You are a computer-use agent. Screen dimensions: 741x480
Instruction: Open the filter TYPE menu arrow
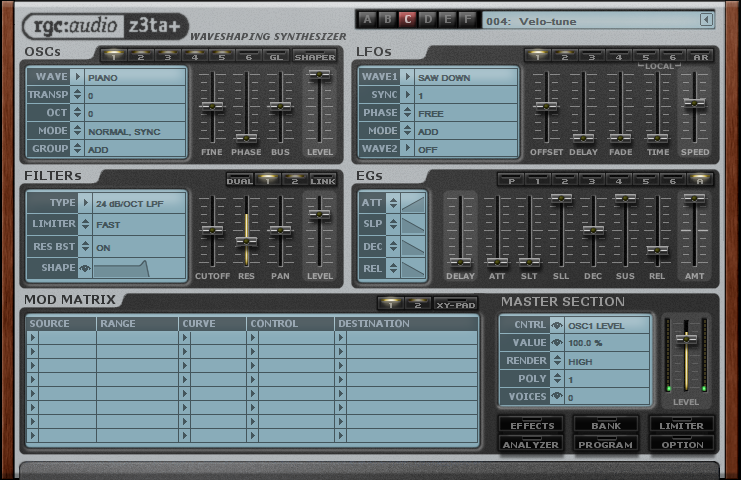click(x=85, y=203)
